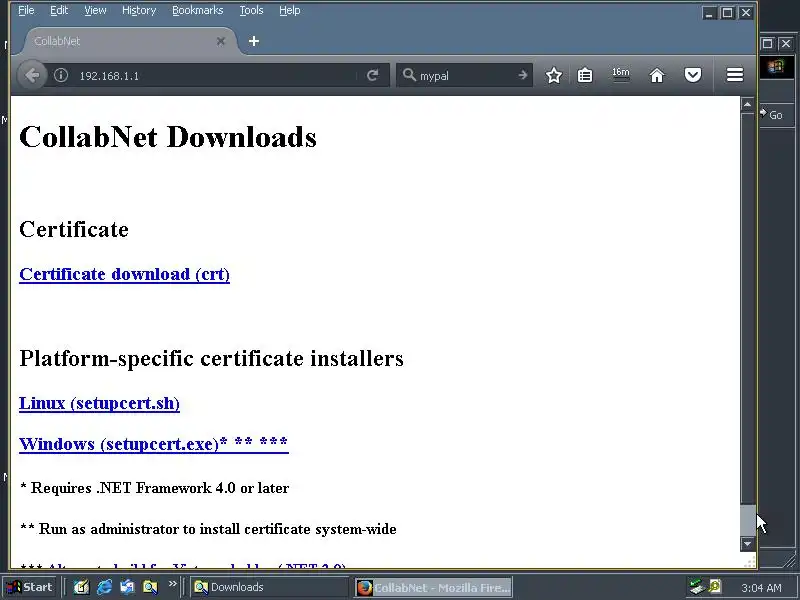
Task: Close the CollabNet tab
Action: tap(220, 41)
